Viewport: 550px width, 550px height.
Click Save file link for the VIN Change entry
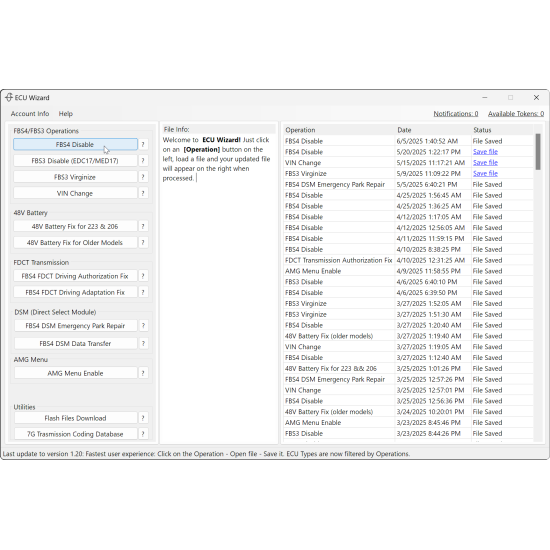click(485, 163)
